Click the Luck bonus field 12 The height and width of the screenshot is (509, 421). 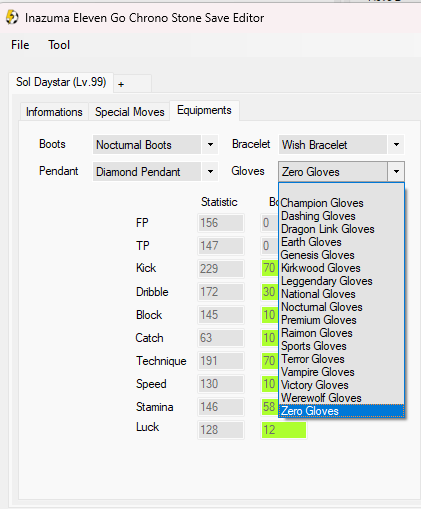(x=283, y=430)
